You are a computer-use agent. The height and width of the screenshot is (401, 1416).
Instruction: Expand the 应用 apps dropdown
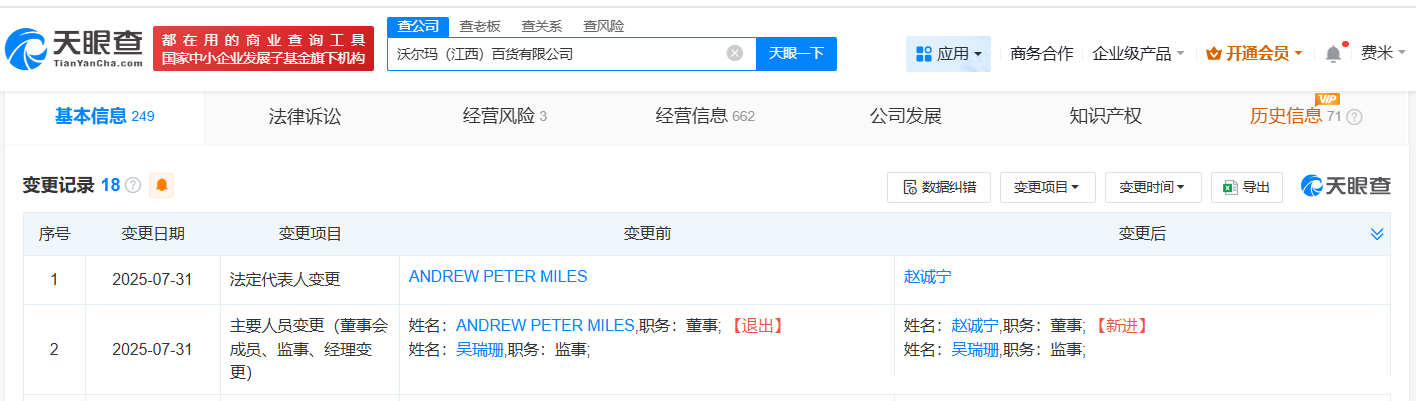(948, 53)
